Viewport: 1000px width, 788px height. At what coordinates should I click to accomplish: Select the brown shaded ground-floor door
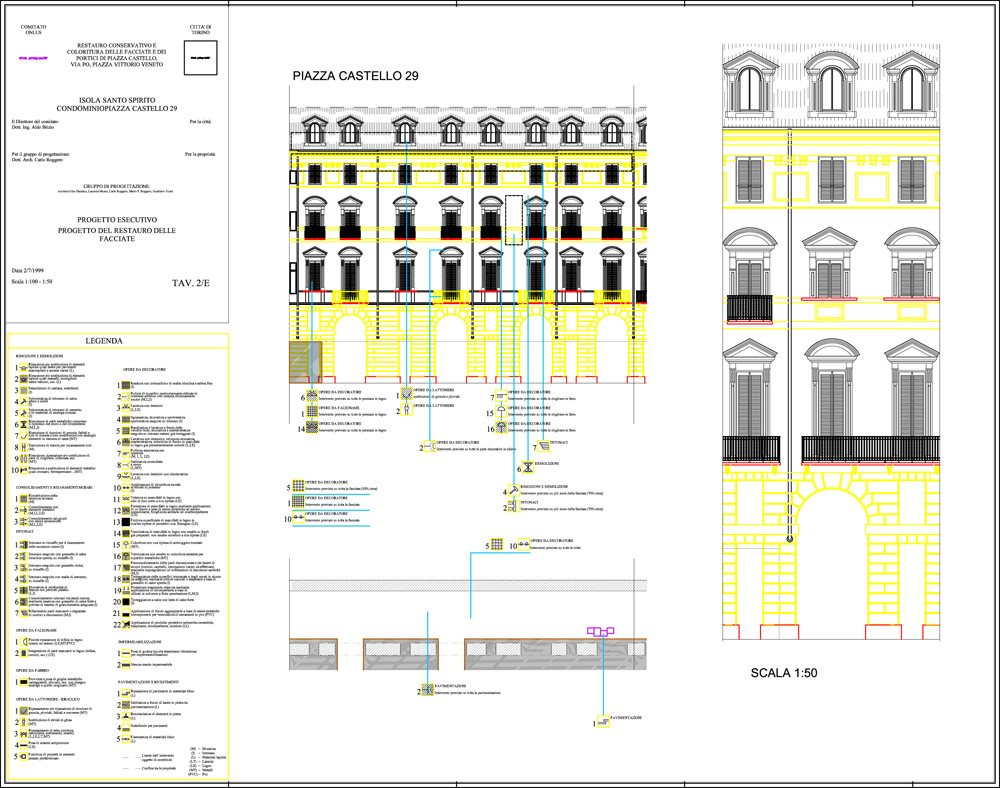pyautogui.click(x=305, y=361)
